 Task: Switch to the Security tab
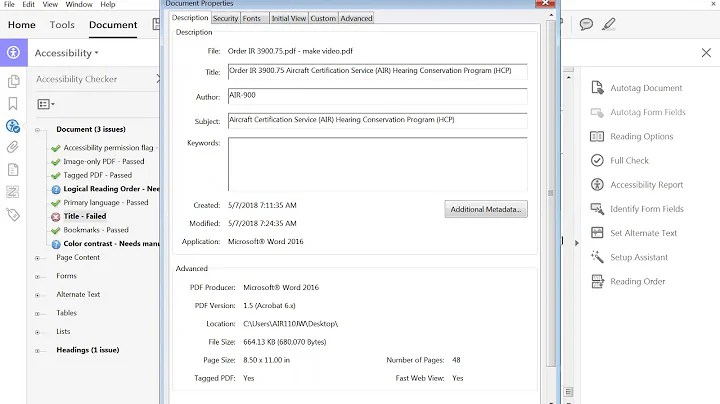(225, 18)
